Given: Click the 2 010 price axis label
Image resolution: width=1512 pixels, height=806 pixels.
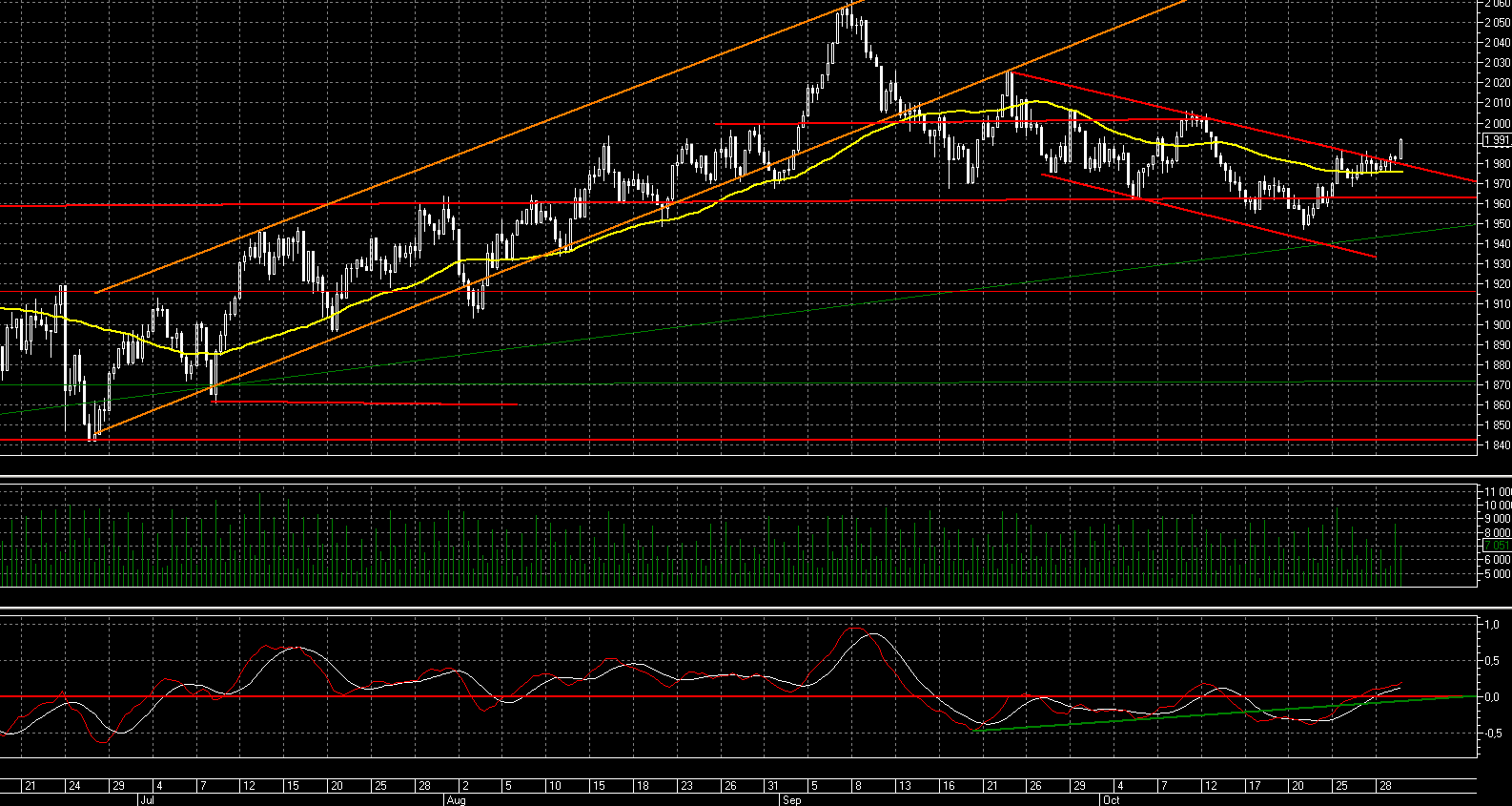Looking at the screenshot, I should click(1498, 102).
